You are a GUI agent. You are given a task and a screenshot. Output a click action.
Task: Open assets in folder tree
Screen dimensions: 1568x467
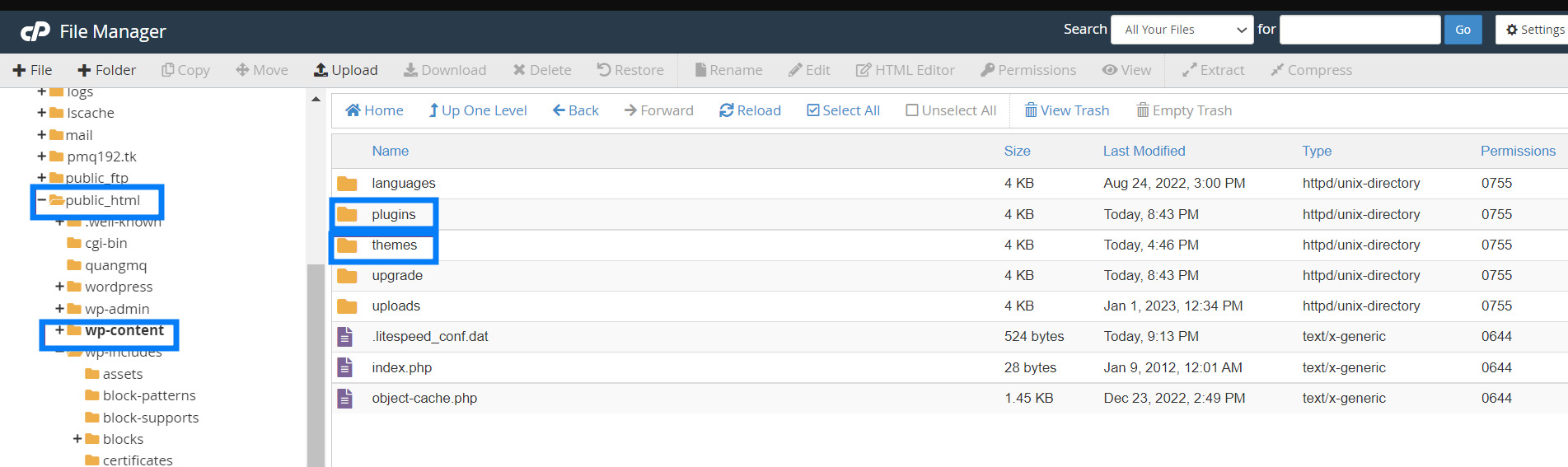click(123, 374)
